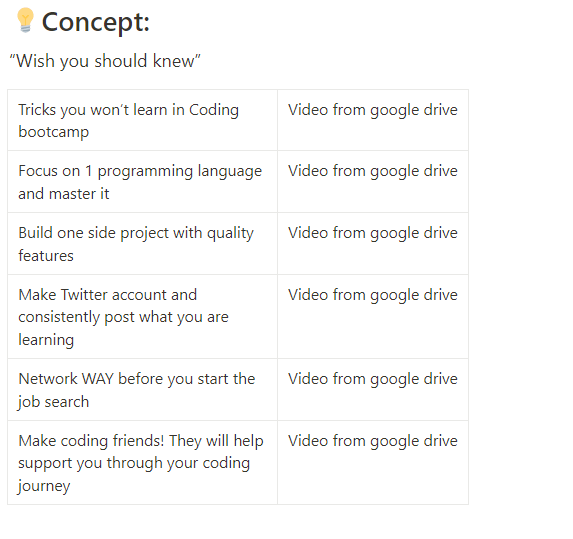Image resolution: width=573 pixels, height=539 pixels.
Task: Click the words "and master it"
Action: coord(64,194)
